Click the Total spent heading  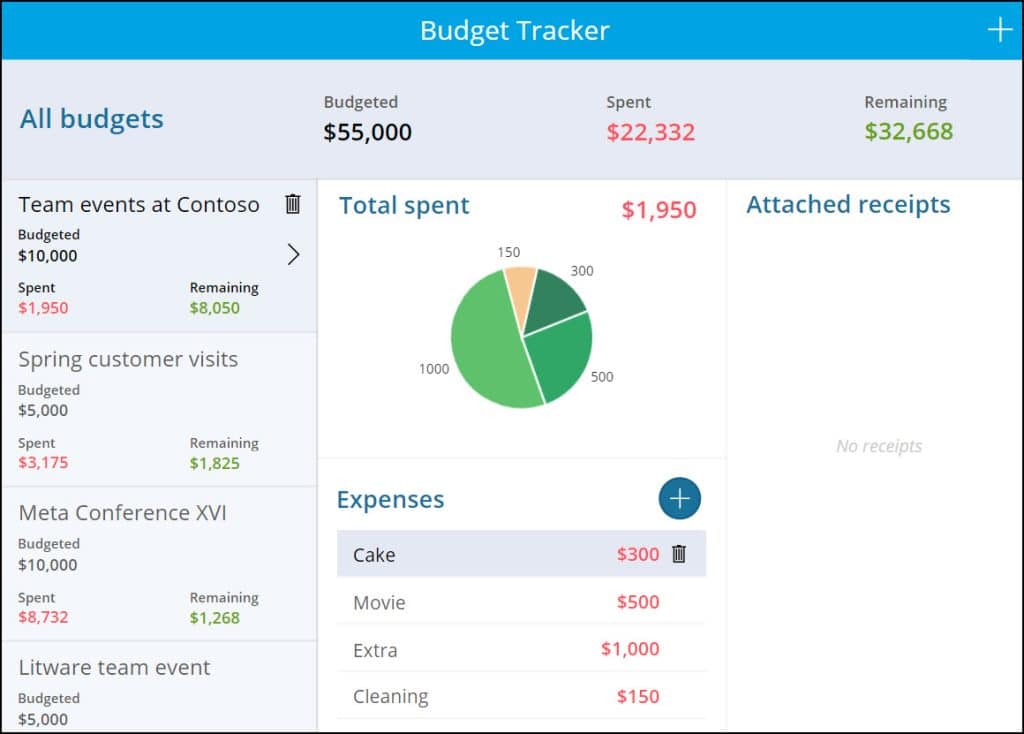pyautogui.click(x=404, y=206)
